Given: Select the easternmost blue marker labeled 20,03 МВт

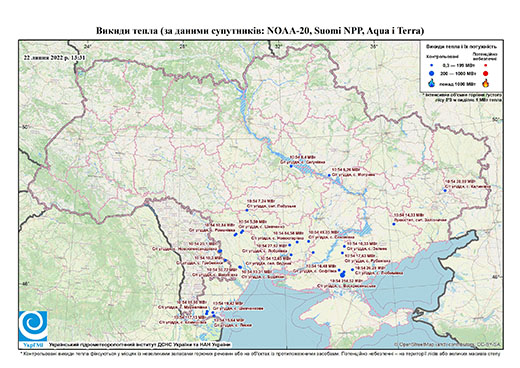Looking at the screenshot, I should tap(445, 190).
